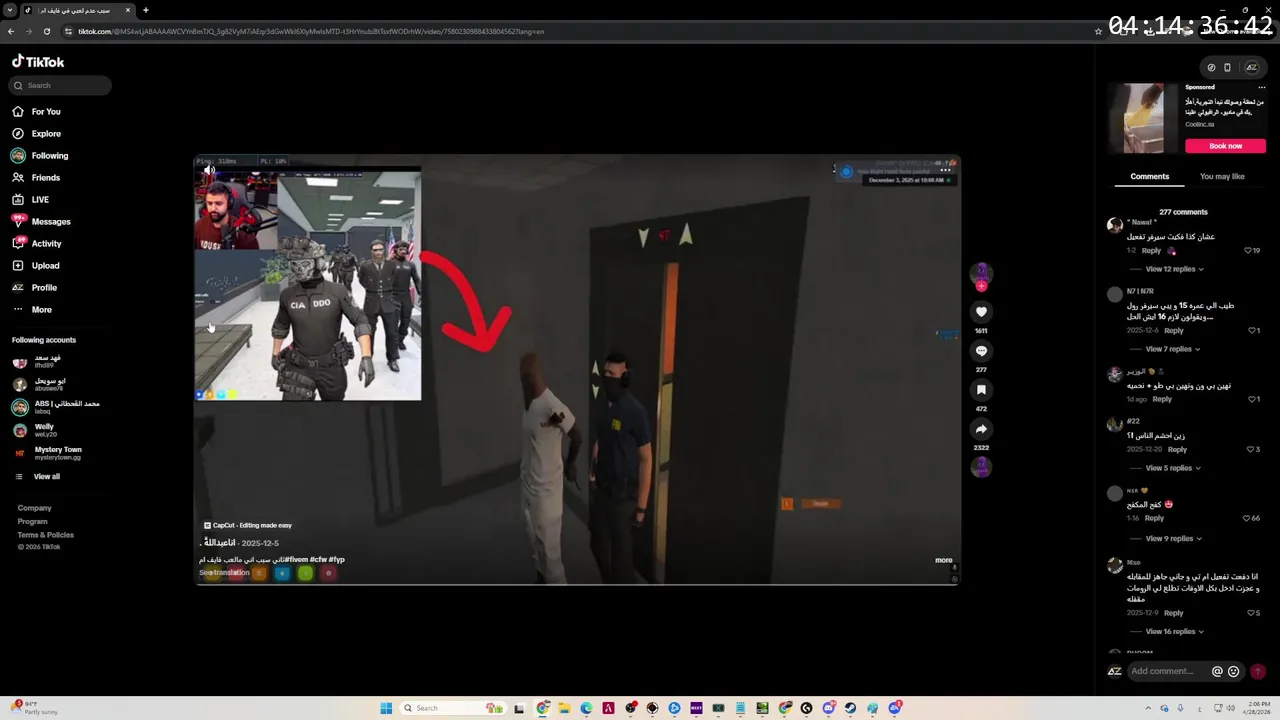
Task: Post comment with red arrow button
Action: point(1257,672)
